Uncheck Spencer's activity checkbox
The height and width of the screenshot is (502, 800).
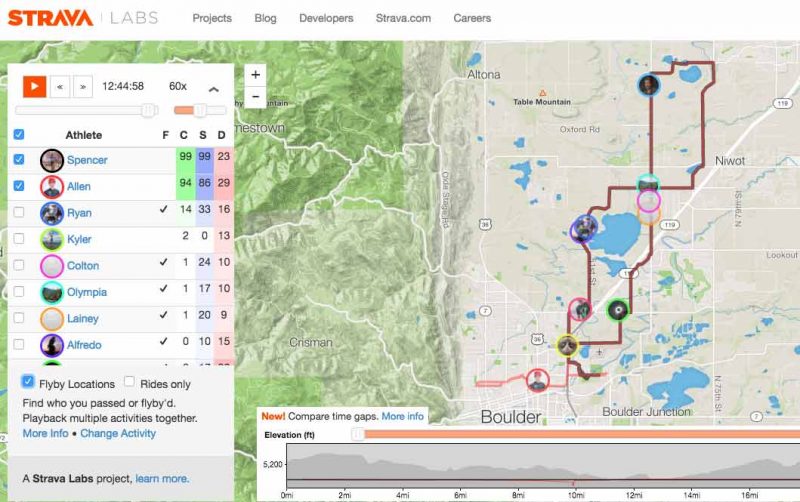point(19,160)
